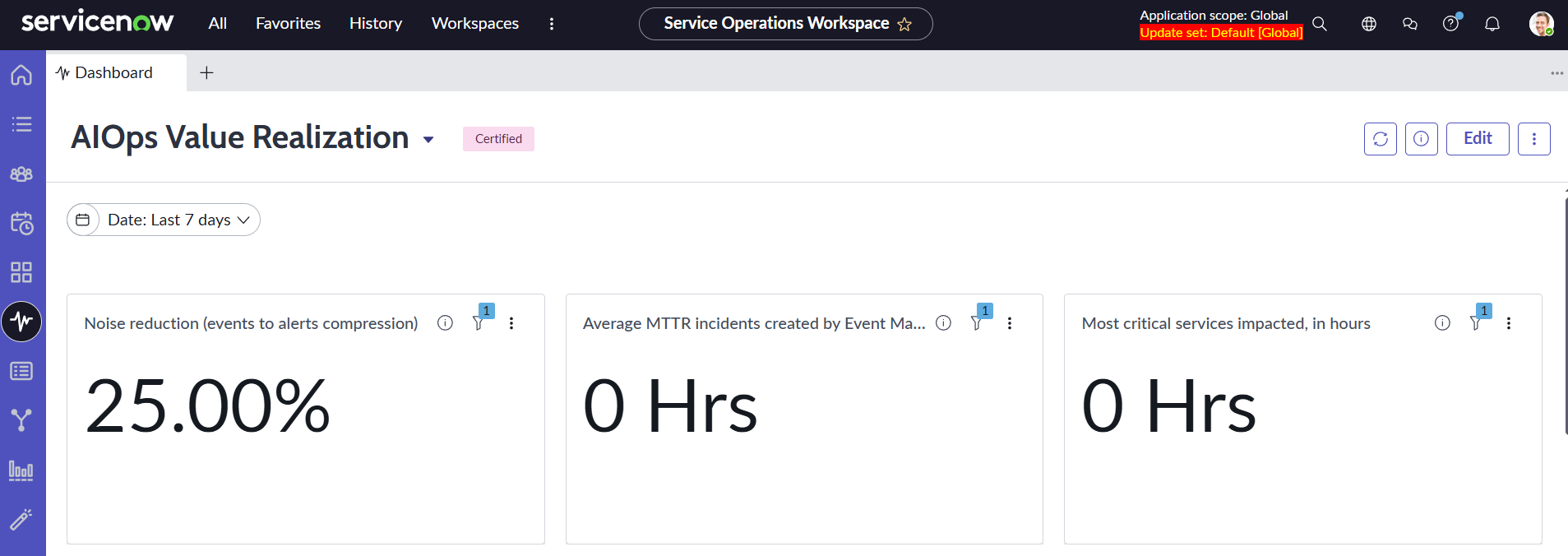Expand the Date: Last 7 days dropdown

coord(178,220)
